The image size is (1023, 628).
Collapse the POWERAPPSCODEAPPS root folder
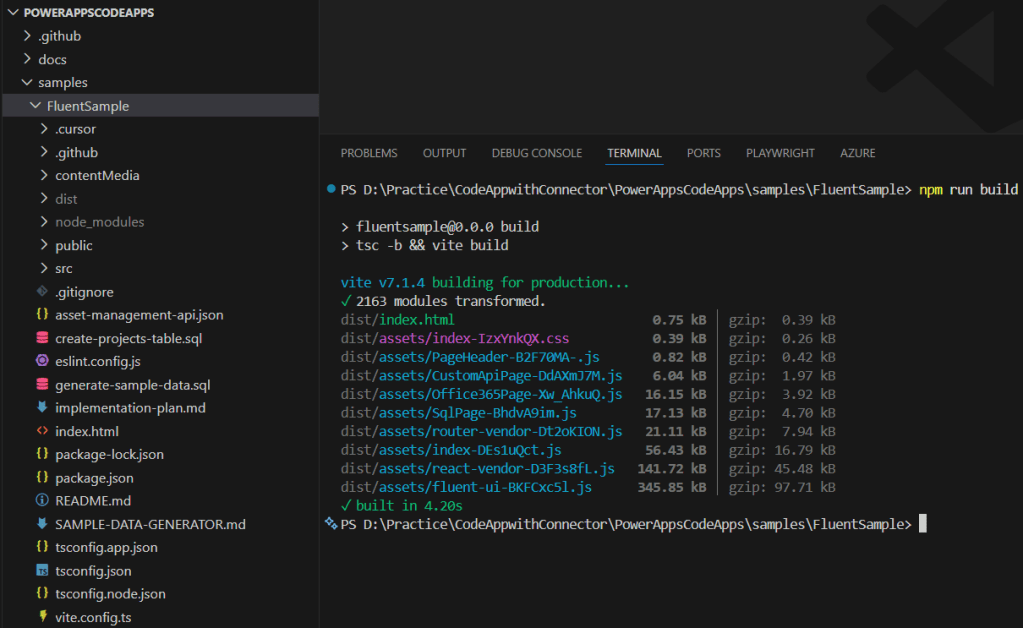pos(13,13)
